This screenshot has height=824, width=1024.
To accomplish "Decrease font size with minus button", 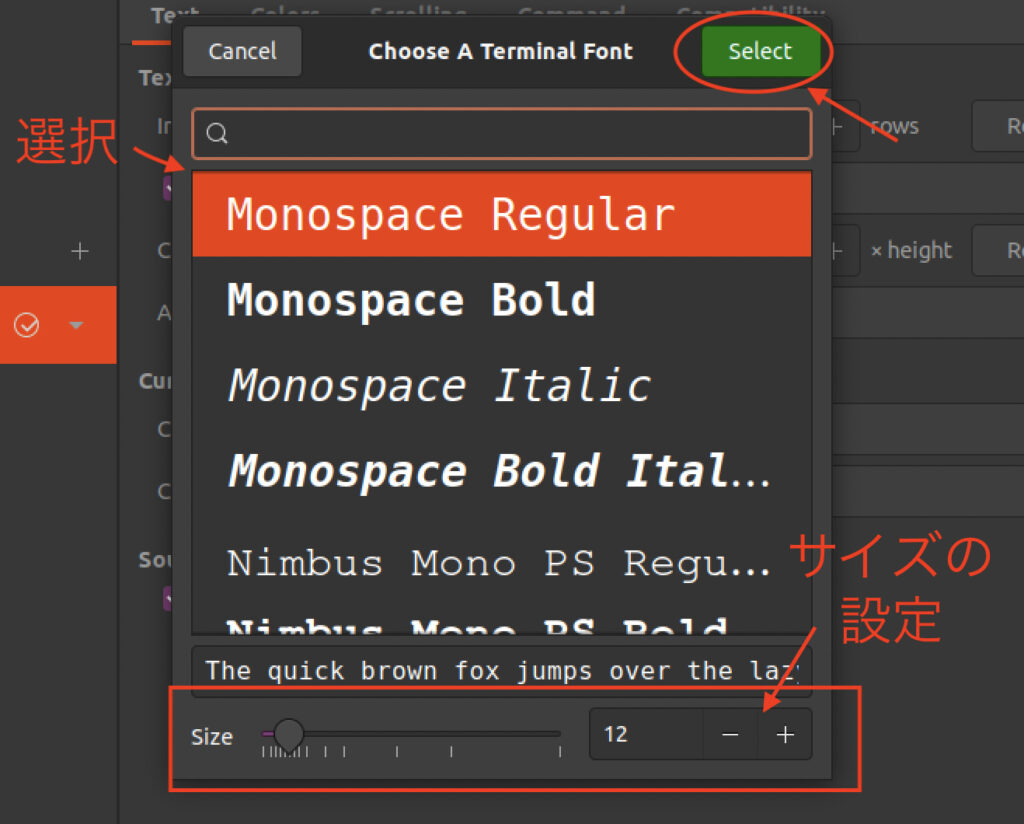I will pyautogui.click(x=731, y=735).
